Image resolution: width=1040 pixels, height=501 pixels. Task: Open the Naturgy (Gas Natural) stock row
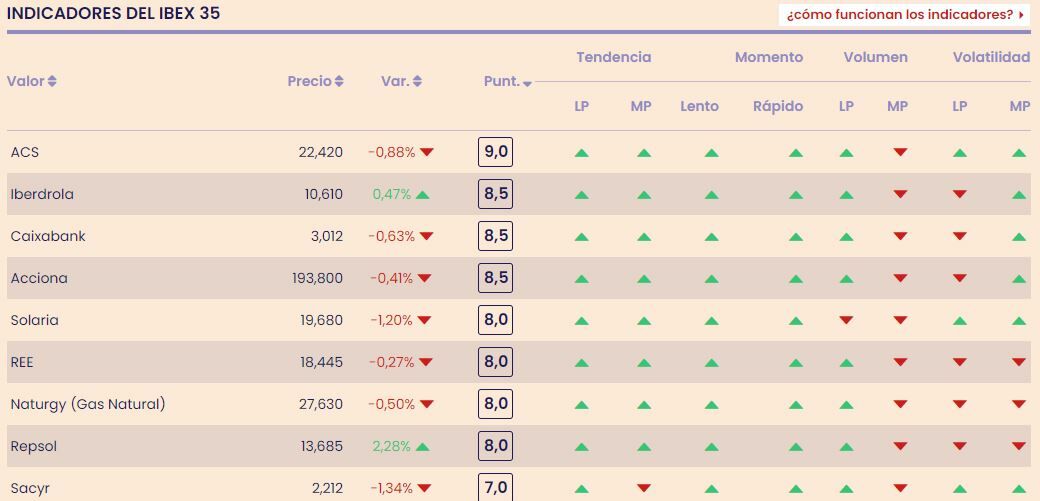point(88,404)
